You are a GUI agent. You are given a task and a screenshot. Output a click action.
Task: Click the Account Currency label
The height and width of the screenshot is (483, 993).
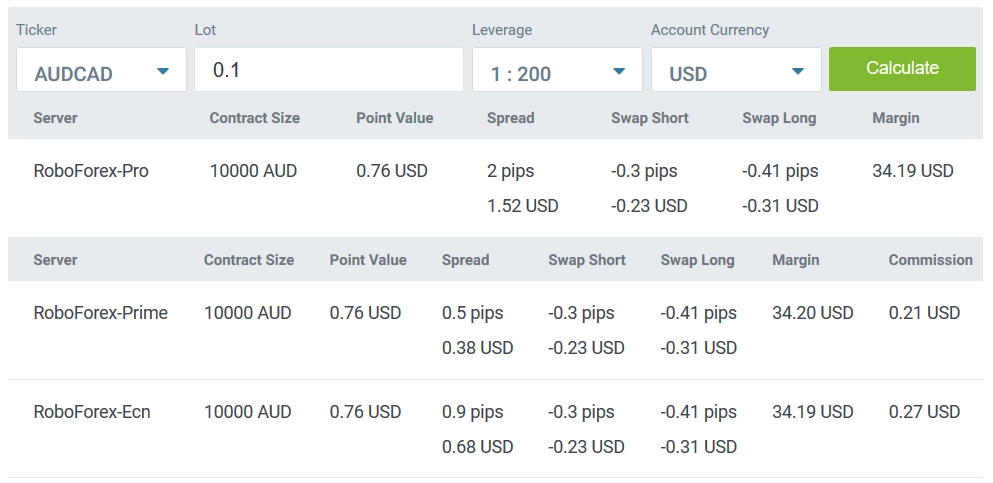[x=710, y=30]
